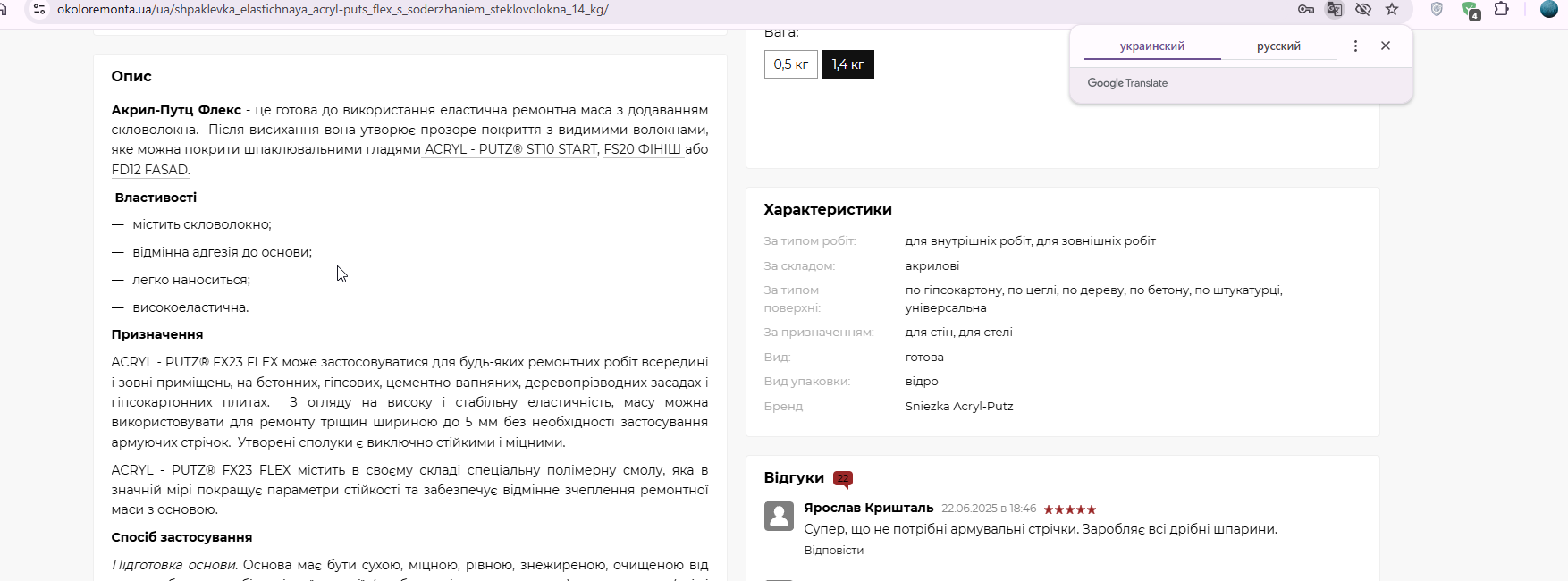Screen dimensions: 1568x581
Task: Click bullet 'високоеластична.'
Action: (x=190, y=308)
